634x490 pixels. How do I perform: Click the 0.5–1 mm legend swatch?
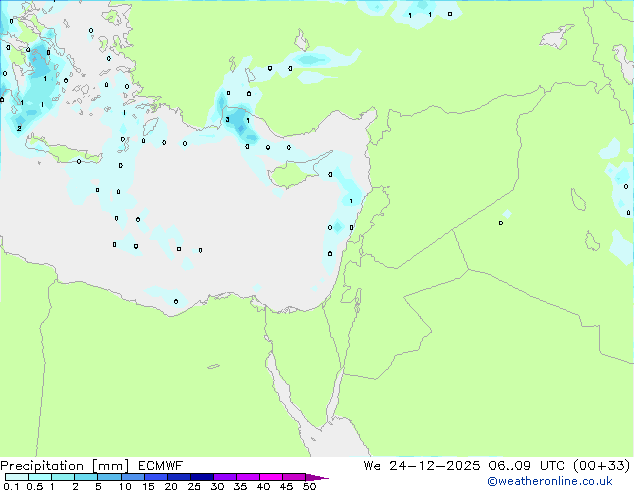[x=40, y=477]
